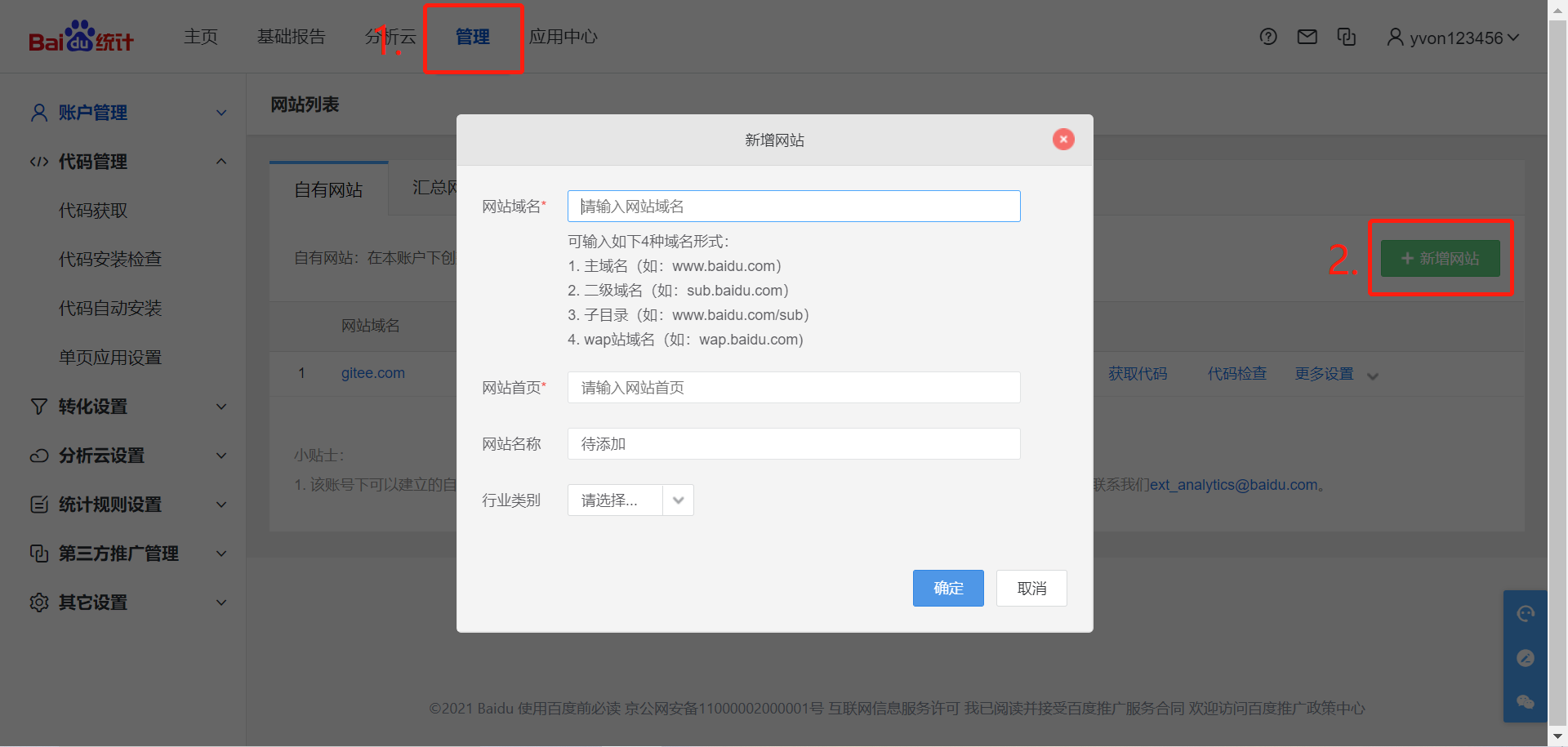Expand the 账户管理 chevron
Screen dimensions: 1568x747
click(221, 113)
